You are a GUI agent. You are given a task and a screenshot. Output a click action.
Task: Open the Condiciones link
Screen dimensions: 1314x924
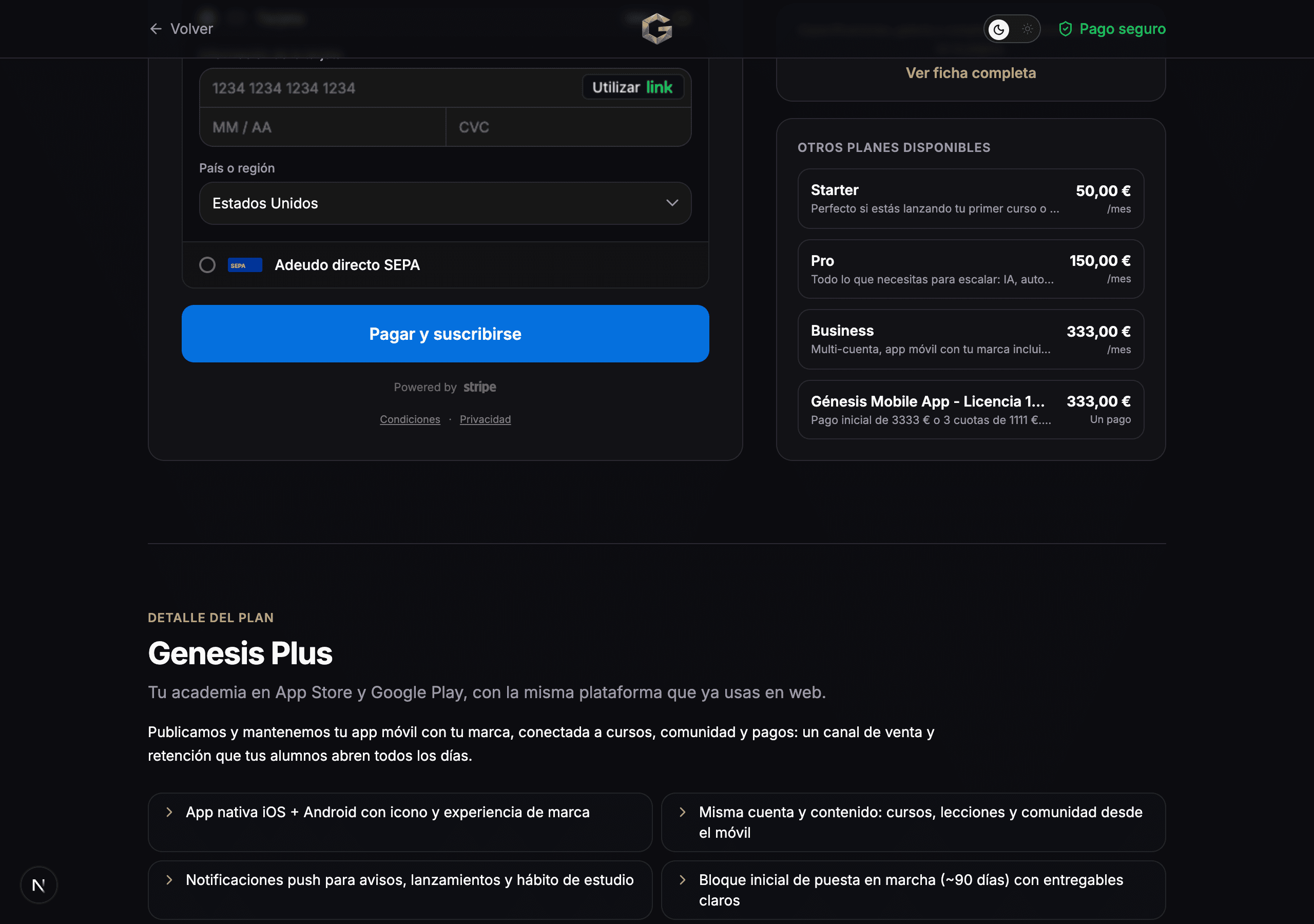(410, 419)
